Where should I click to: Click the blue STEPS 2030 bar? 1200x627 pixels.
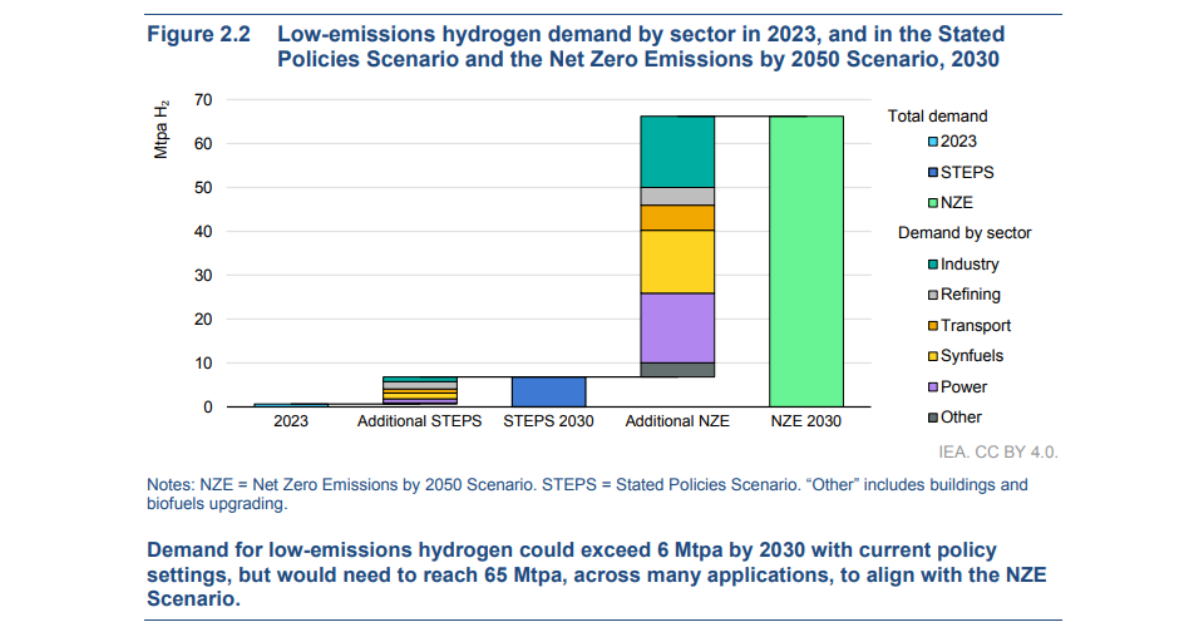[548, 391]
